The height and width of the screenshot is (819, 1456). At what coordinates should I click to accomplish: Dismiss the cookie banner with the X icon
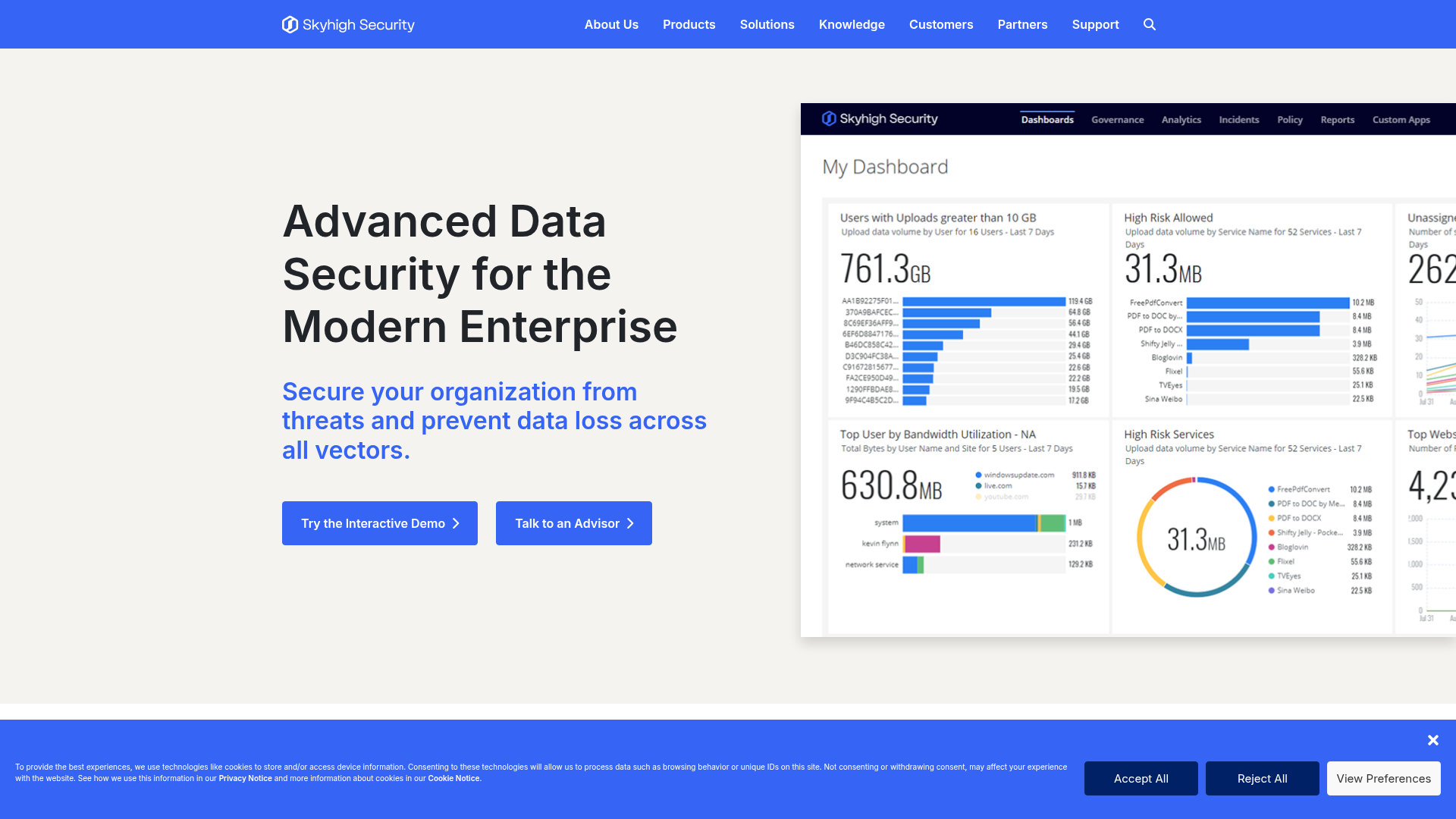click(1433, 739)
